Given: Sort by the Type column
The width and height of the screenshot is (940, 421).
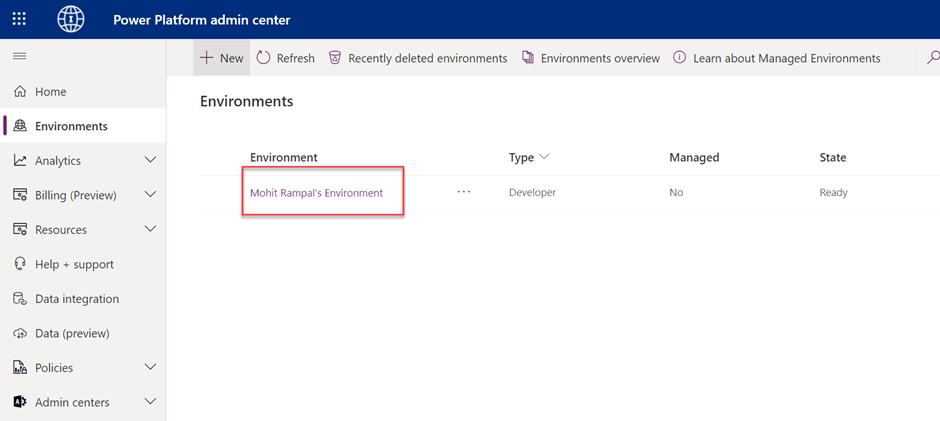Looking at the screenshot, I should tap(529, 157).
